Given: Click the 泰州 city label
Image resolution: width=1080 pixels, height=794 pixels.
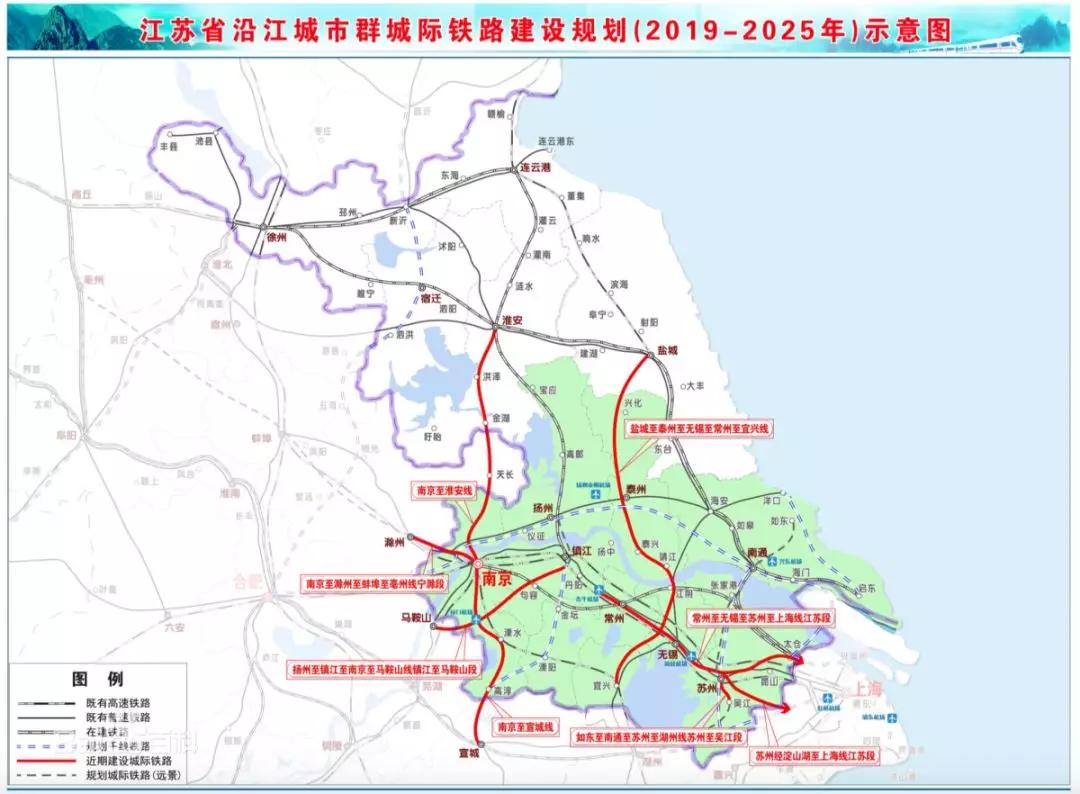Looking at the screenshot, I should point(636,489).
